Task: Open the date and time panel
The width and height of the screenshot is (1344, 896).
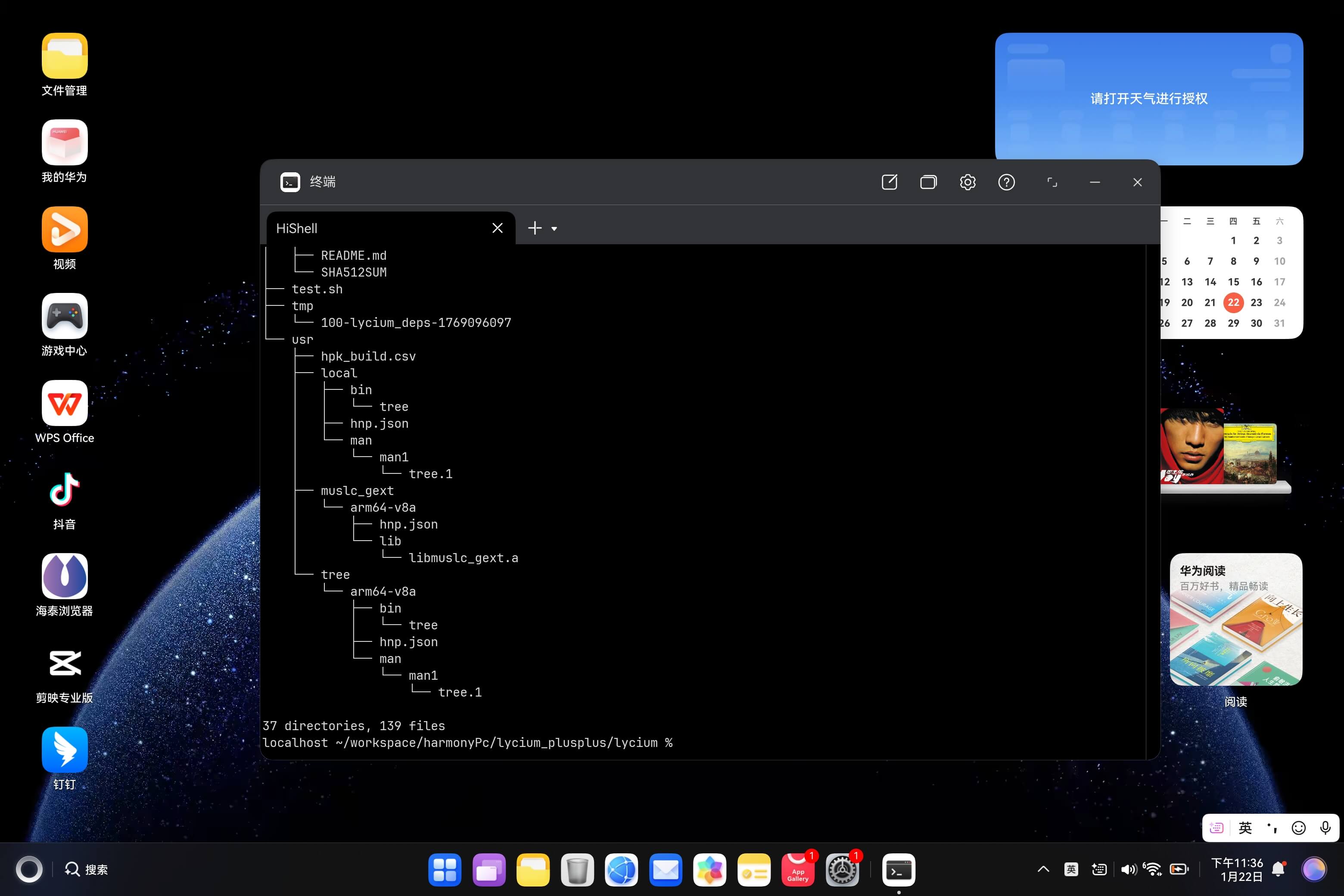Action: pos(1237,870)
